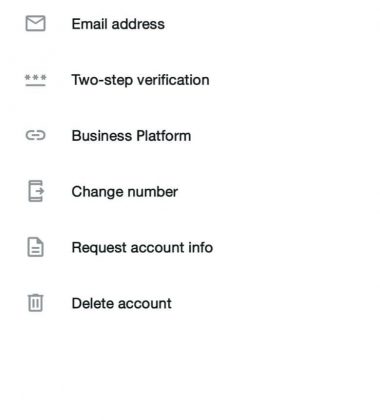Tap the "Request account info" text label

coord(142,248)
